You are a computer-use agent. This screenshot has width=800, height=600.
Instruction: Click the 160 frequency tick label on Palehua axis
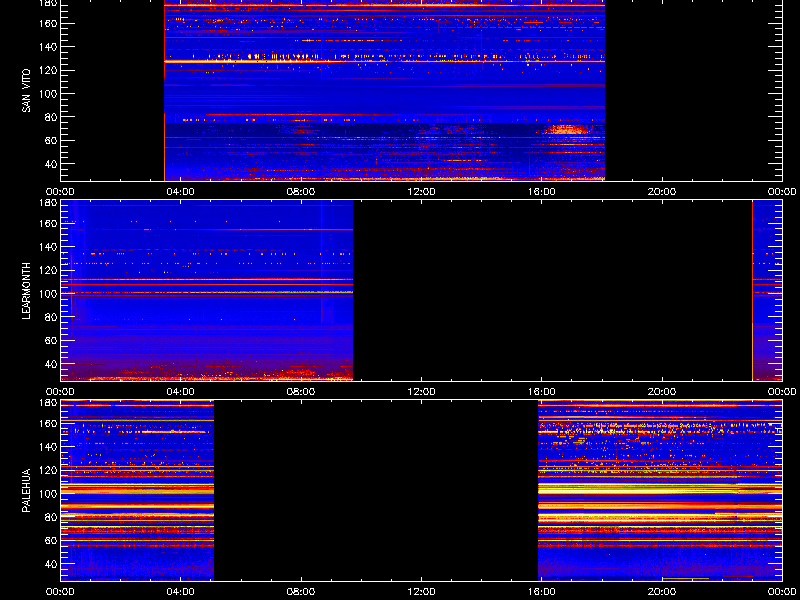[x=49, y=423]
